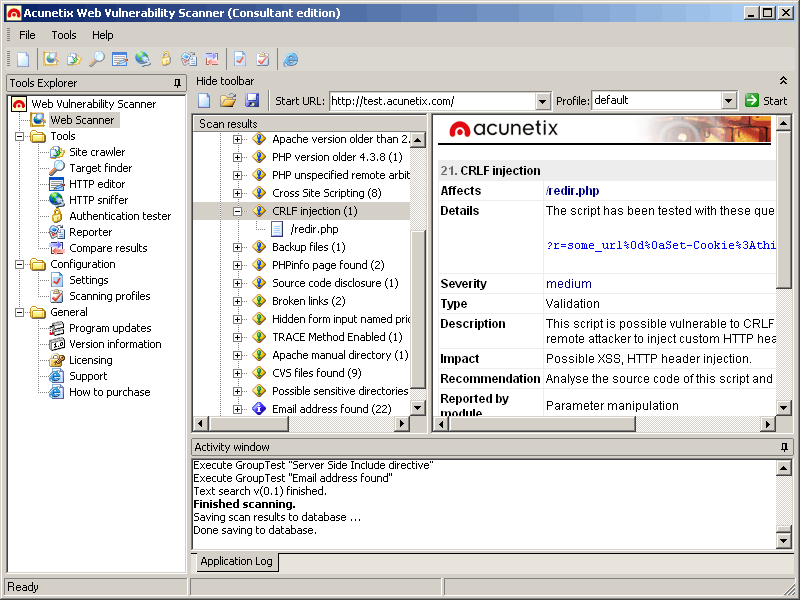Follow the /redir.php link in Affects row
This screenshot has width=800, height=600.
pos(572,191)
